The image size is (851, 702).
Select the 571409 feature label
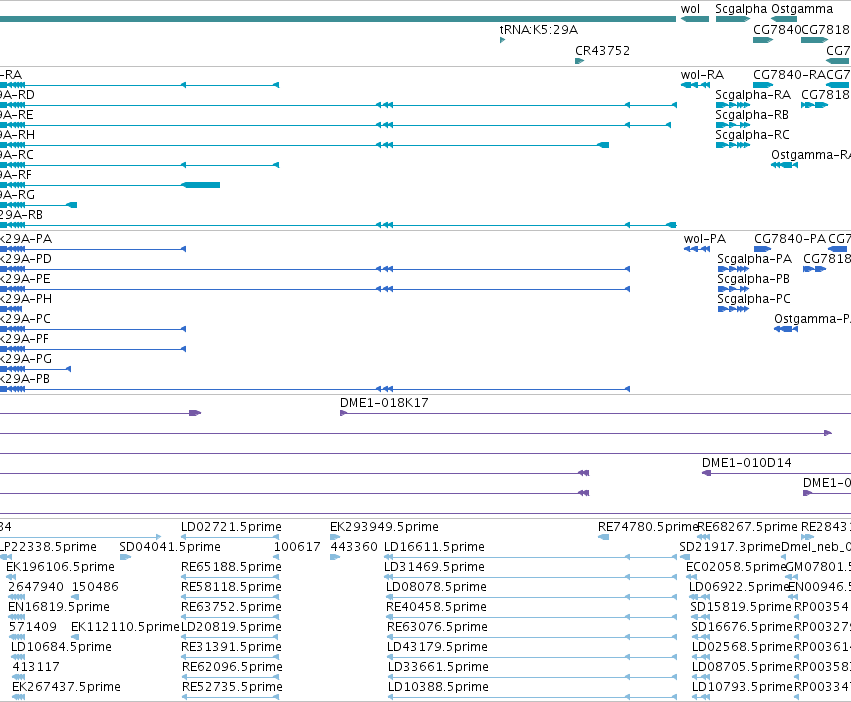[33, 627]
